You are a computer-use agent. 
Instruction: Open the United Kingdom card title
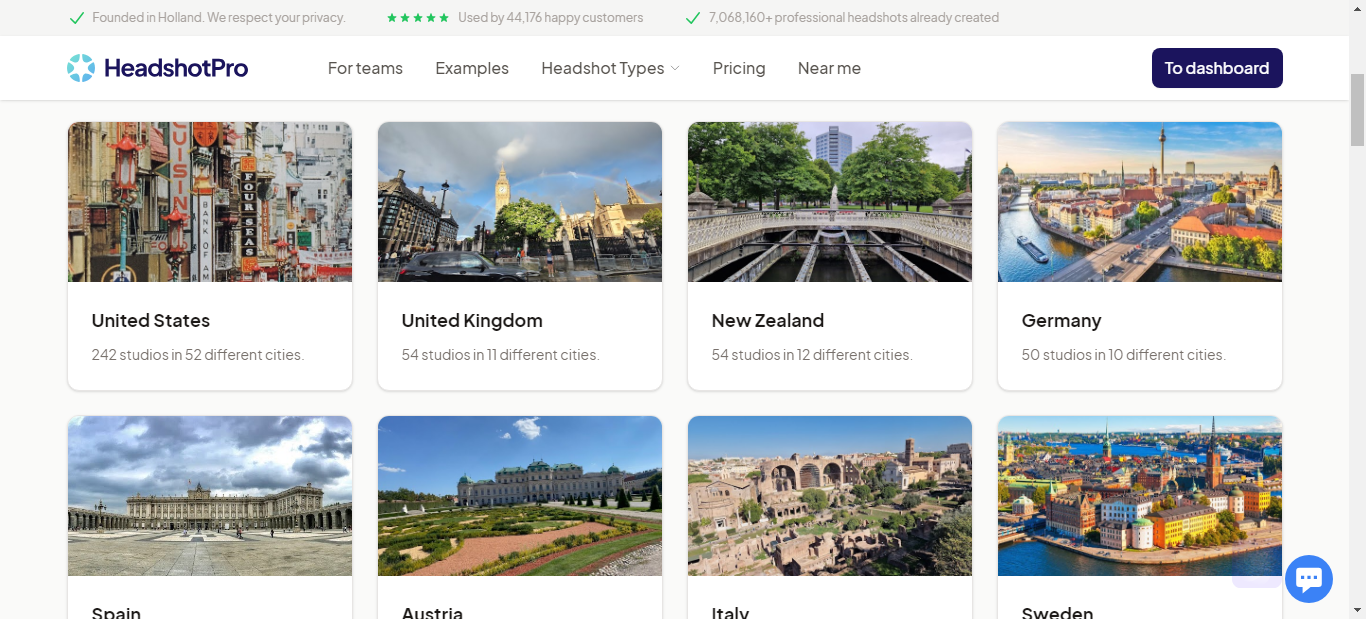pyautogui.click(x=472, y=321)
